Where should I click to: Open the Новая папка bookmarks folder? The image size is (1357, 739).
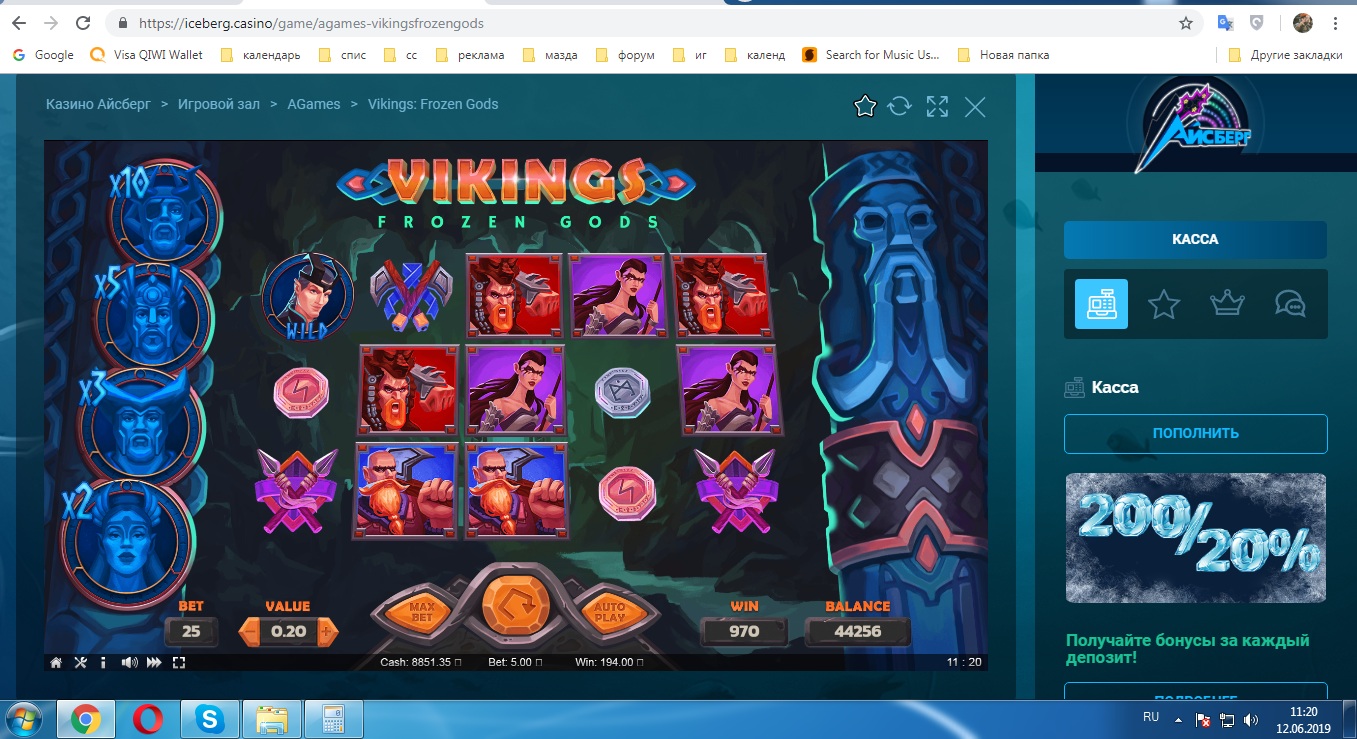point(1003,55)
